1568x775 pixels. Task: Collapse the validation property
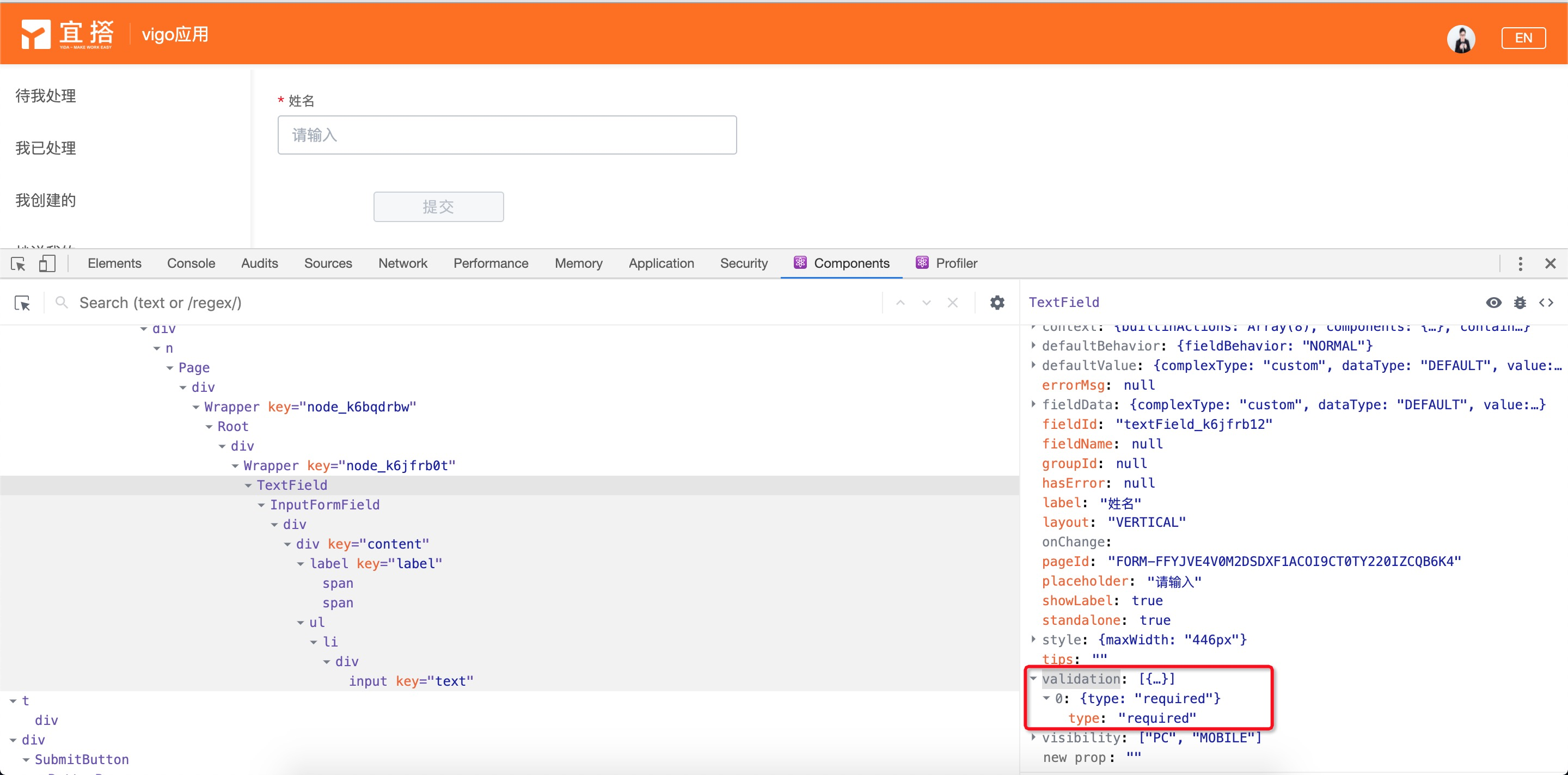point(1033,678)
